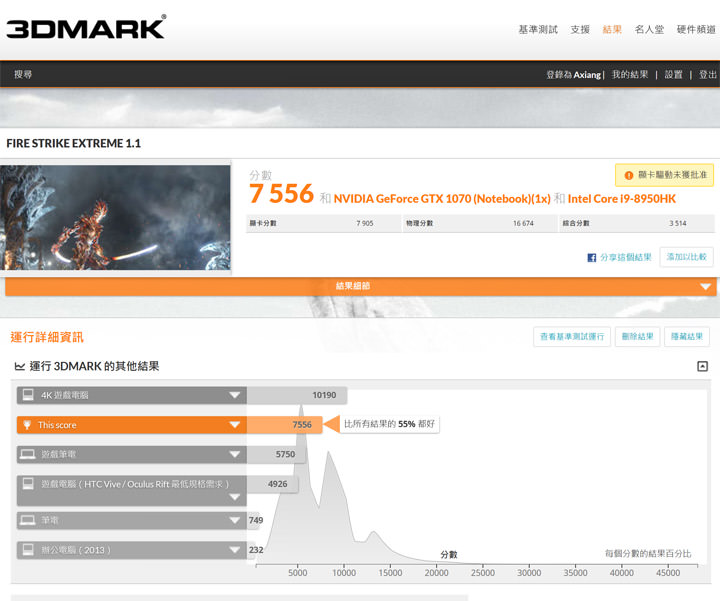Click the orange driver warning icon
Image resolution: width=720 pixels, height=601 pixels.
tap(629, 175)
